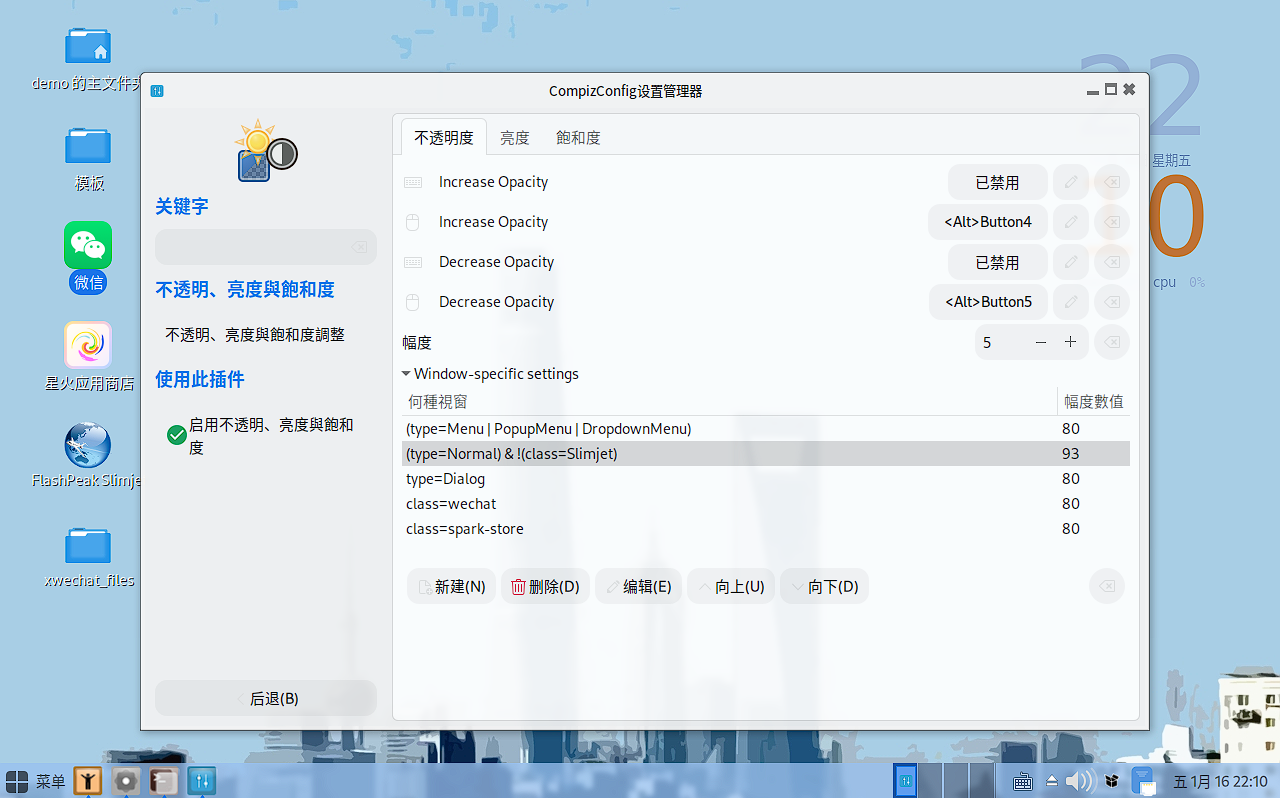The image size is (1280, 798).
Task: Open the 微信 desktop icon
Action: coord(88,257)
